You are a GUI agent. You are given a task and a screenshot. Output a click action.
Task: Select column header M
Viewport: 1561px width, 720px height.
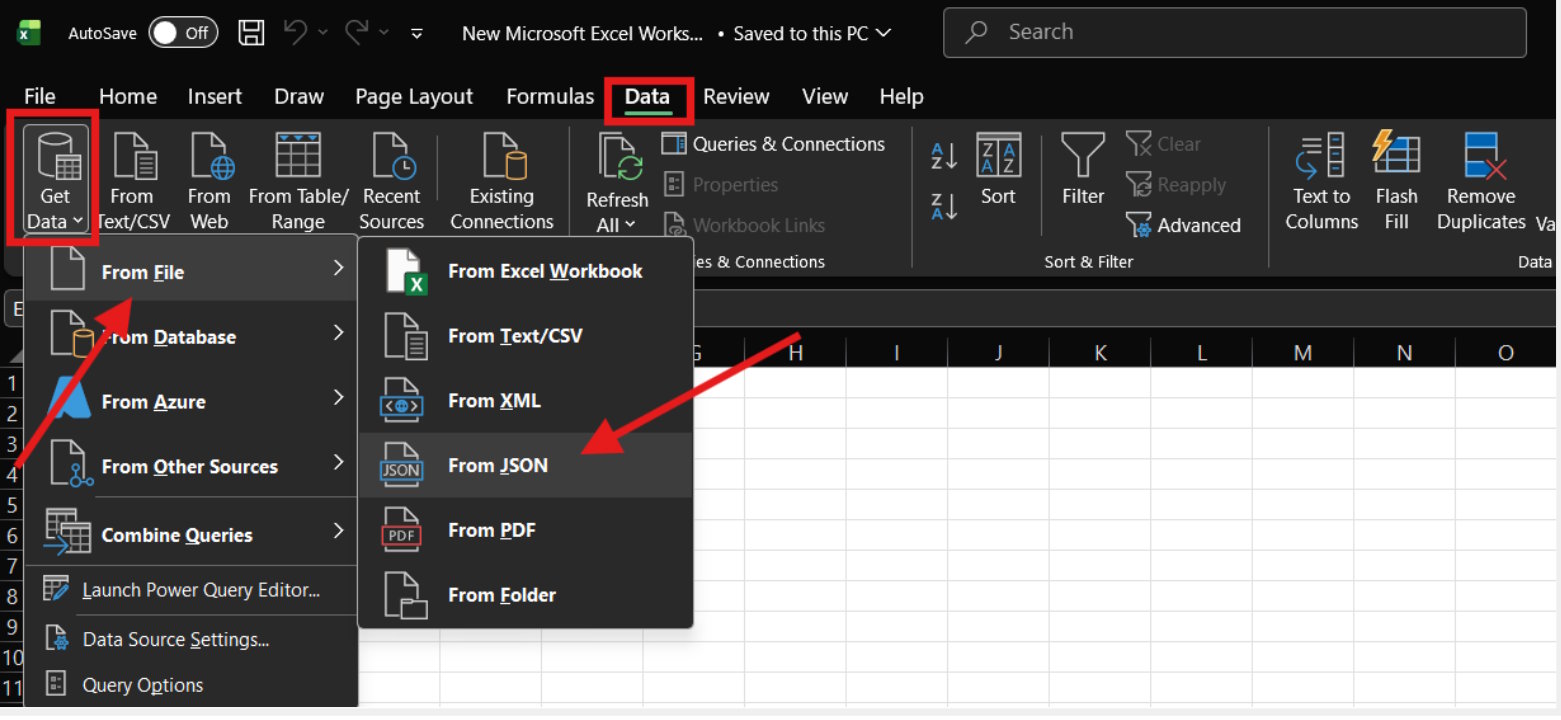click(x=1303, y=352)
